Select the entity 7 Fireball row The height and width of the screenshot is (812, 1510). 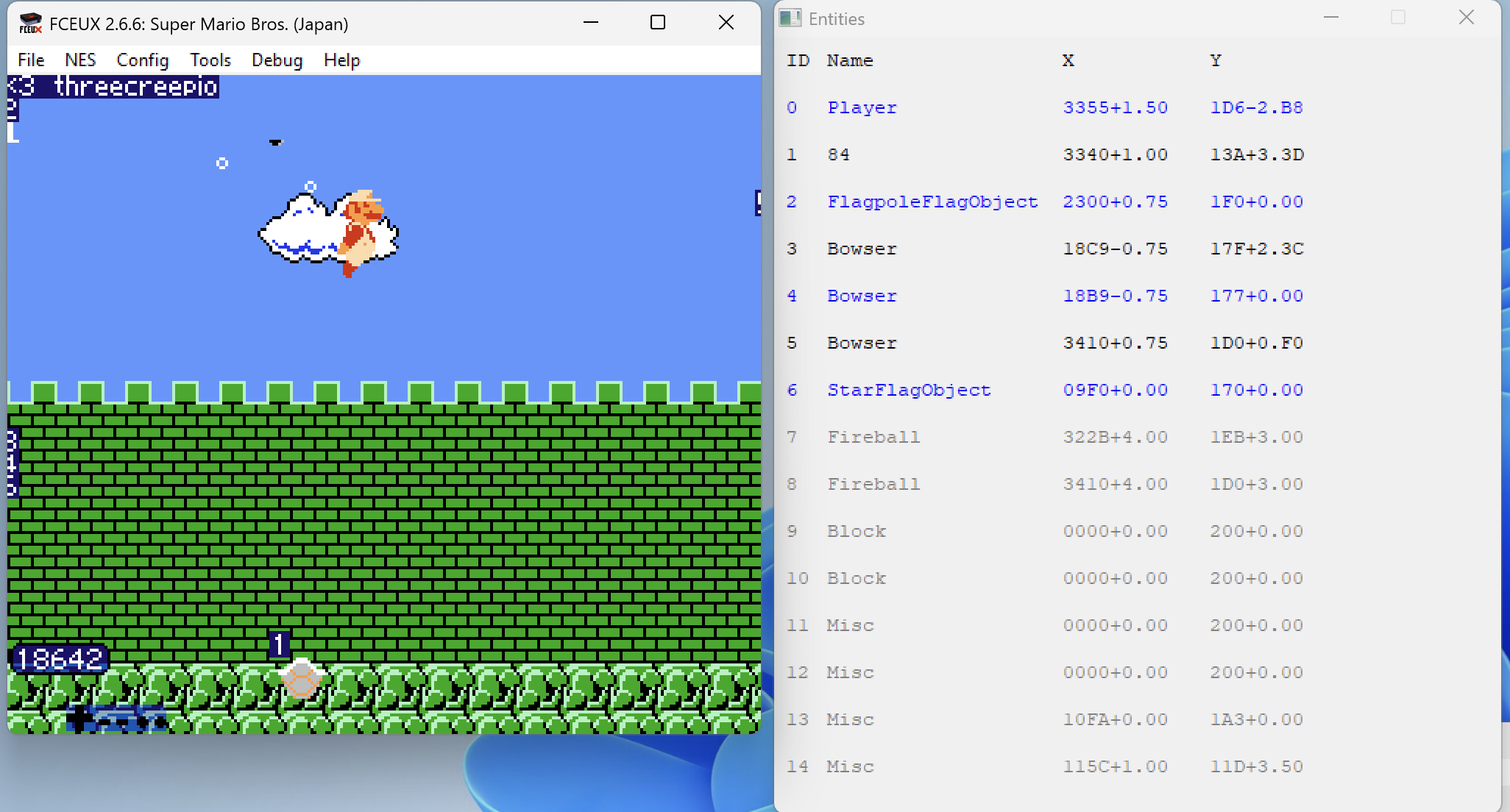tap(873, 438)
